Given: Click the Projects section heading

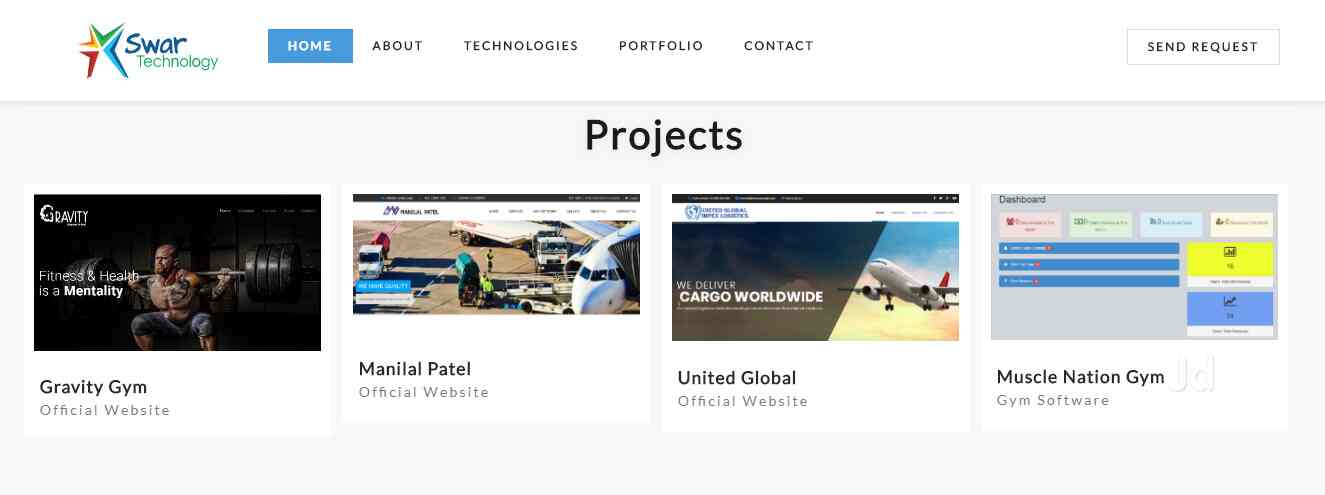Looking at the screenshot, I should tap(663, 135).
